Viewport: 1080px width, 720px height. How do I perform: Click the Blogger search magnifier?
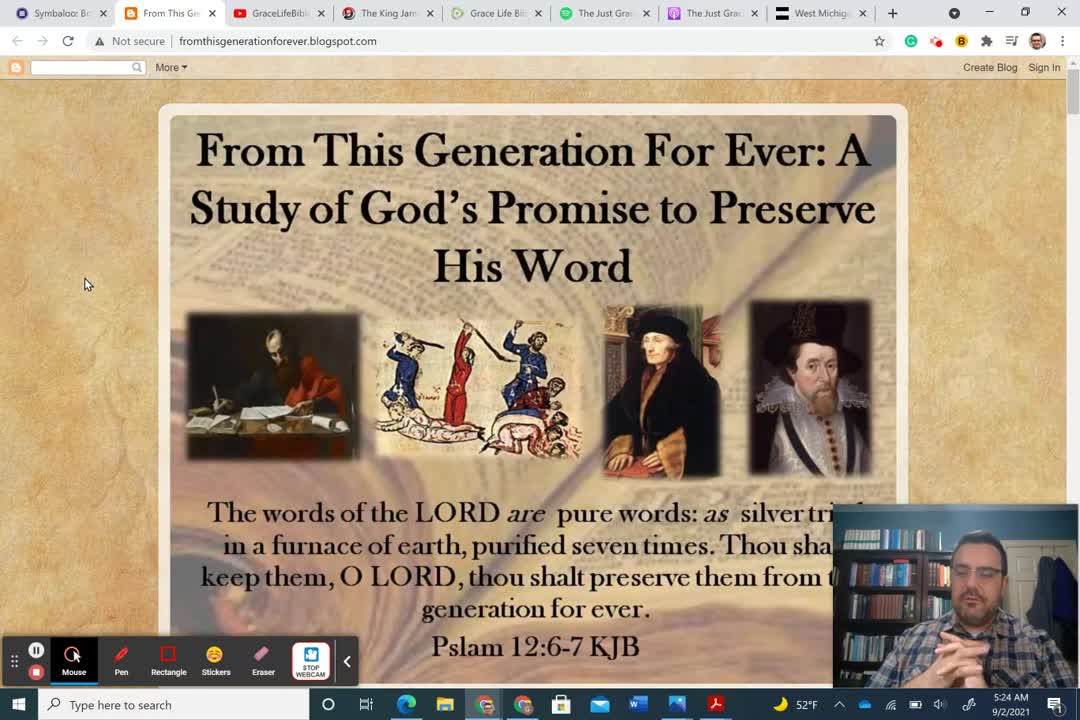(x=137, y=68)
